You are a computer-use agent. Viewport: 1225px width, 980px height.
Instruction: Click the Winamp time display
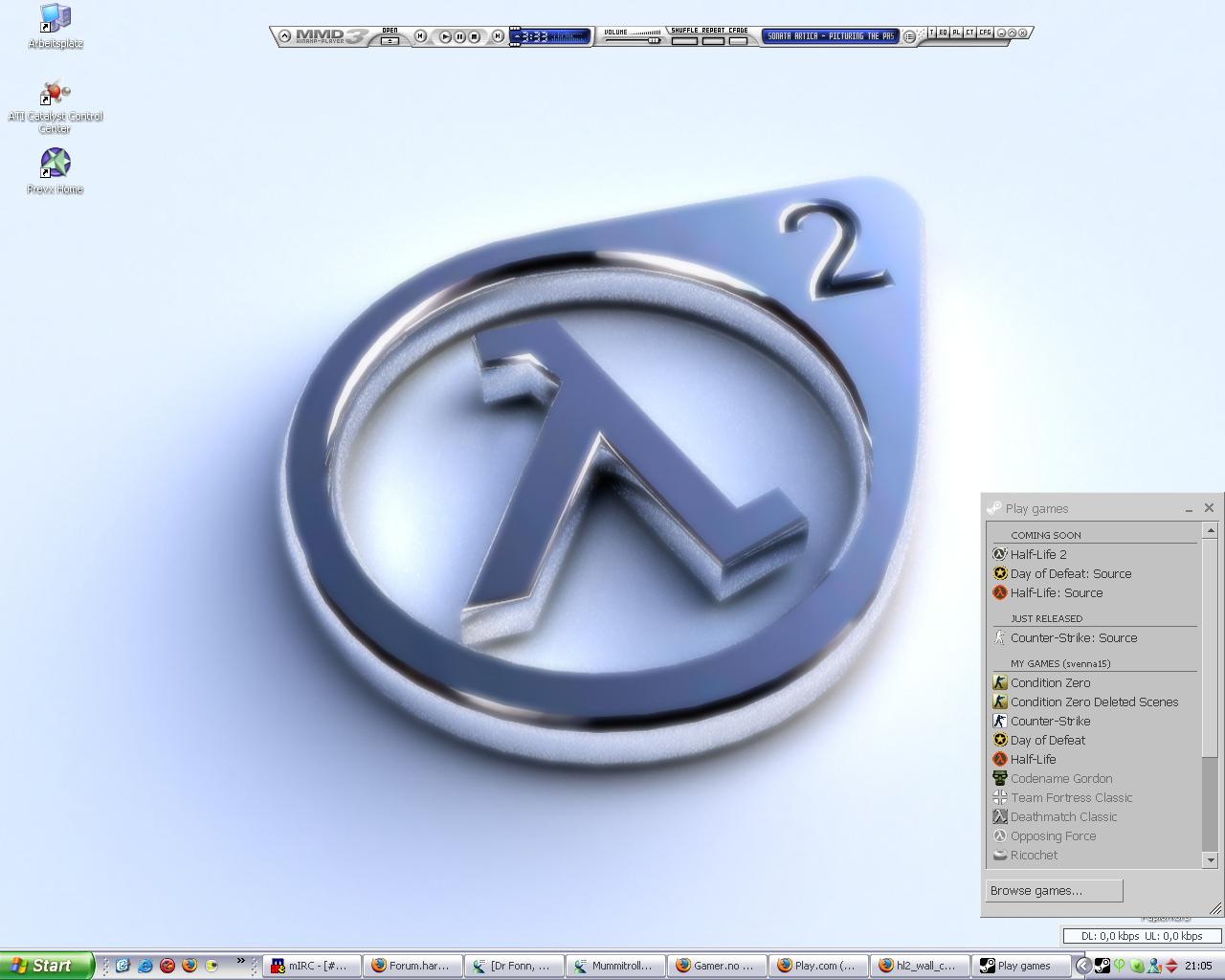point(551,36)
